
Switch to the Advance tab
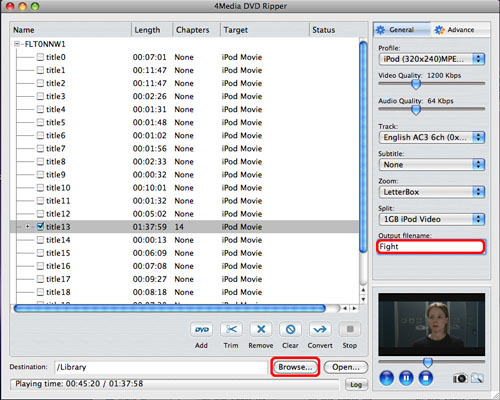coord(461,30)
